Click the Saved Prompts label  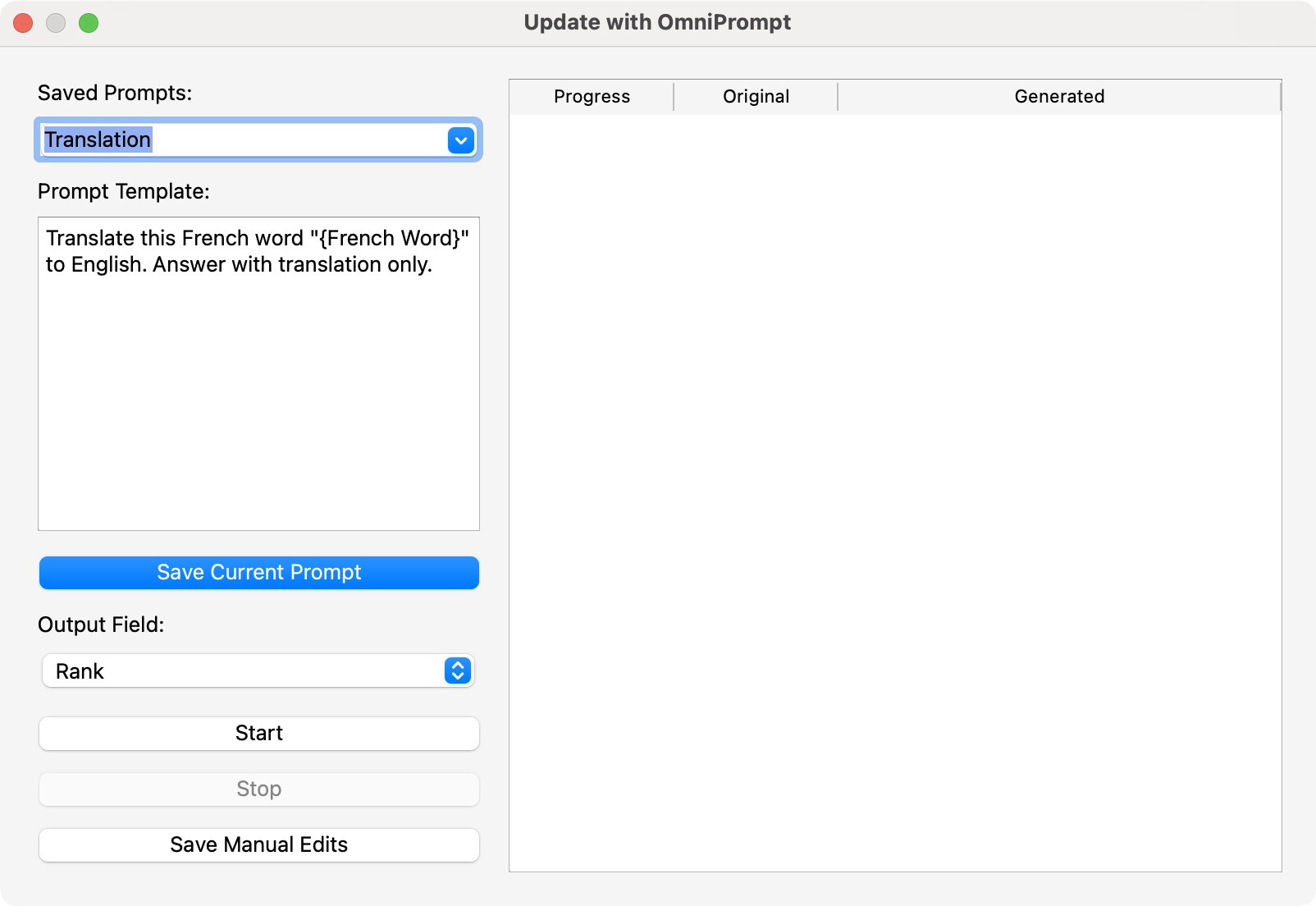115,93
